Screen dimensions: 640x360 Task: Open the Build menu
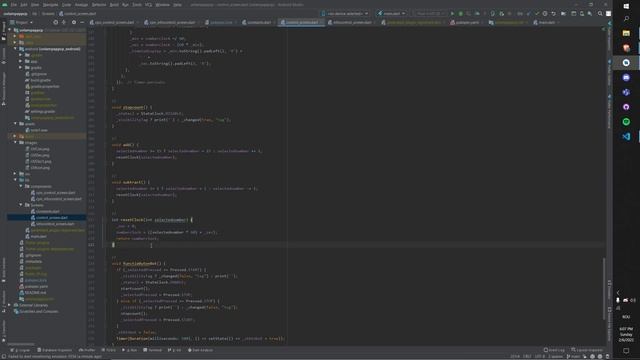(114, 4)
